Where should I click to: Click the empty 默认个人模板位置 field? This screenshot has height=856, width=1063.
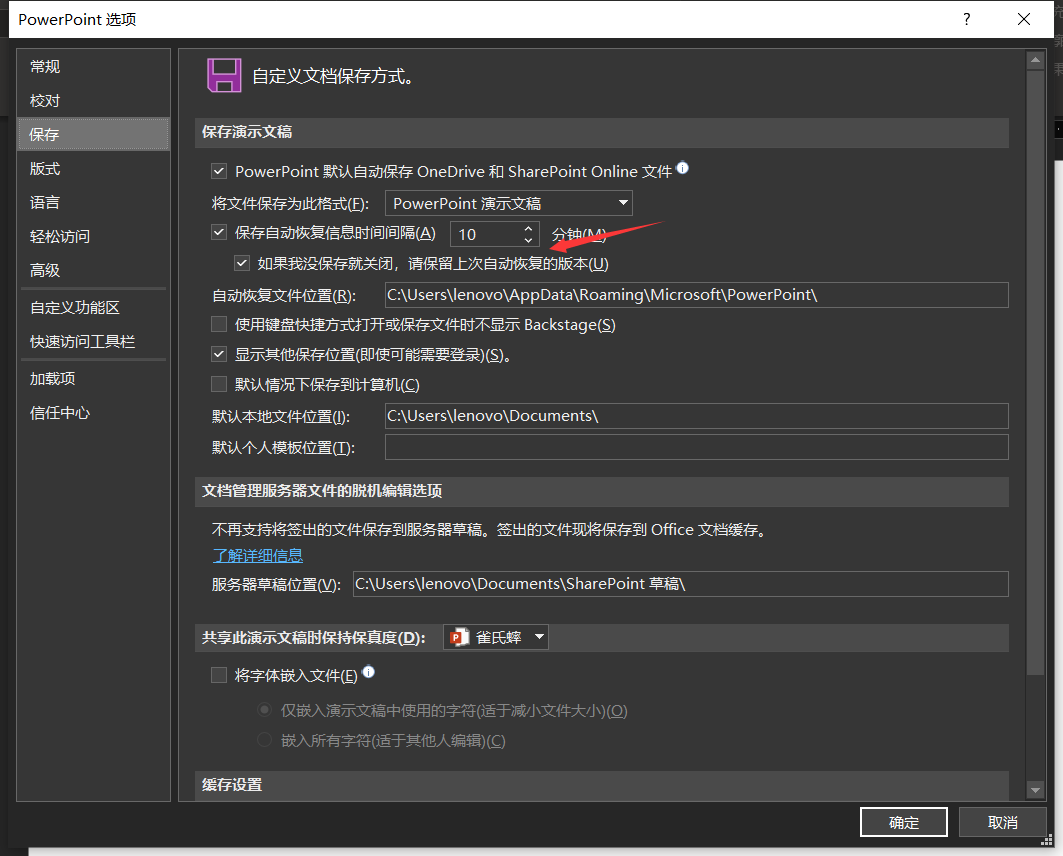(x=696, y=447)
